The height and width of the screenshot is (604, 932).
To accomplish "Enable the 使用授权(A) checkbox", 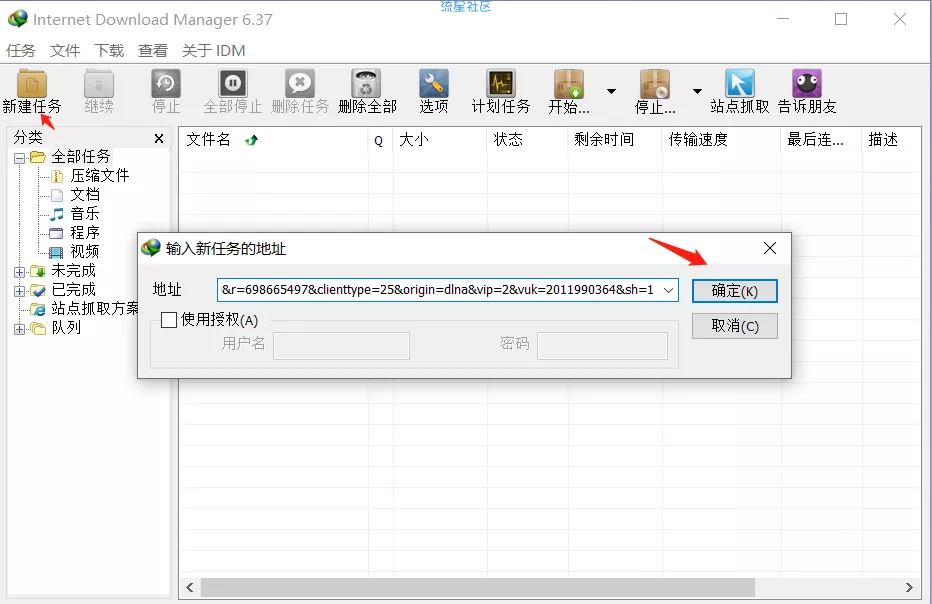I will (169, 320).
